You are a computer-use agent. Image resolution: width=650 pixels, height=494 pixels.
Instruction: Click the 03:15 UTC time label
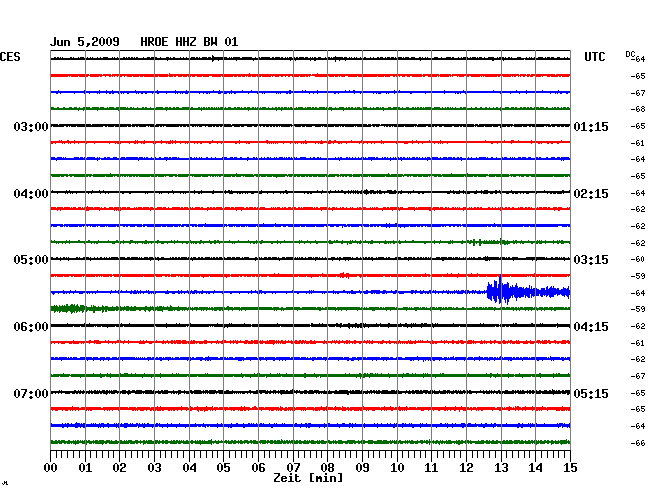pos(591,259)
